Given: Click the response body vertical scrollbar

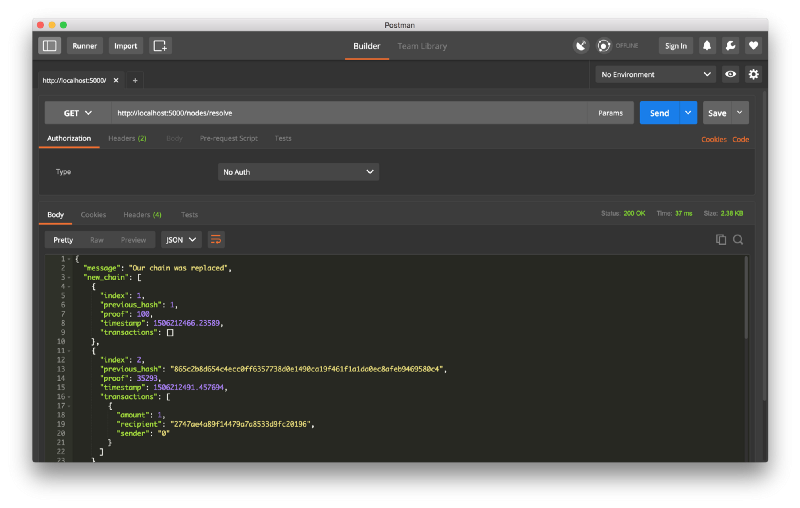Looking at the screenshot, I should [746, 298].
